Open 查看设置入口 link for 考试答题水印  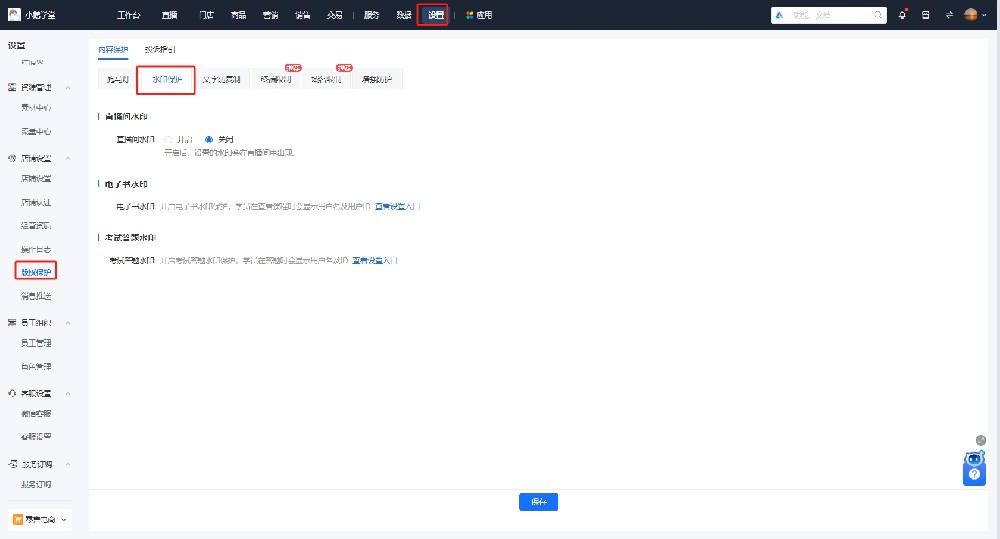coord(374,261)
